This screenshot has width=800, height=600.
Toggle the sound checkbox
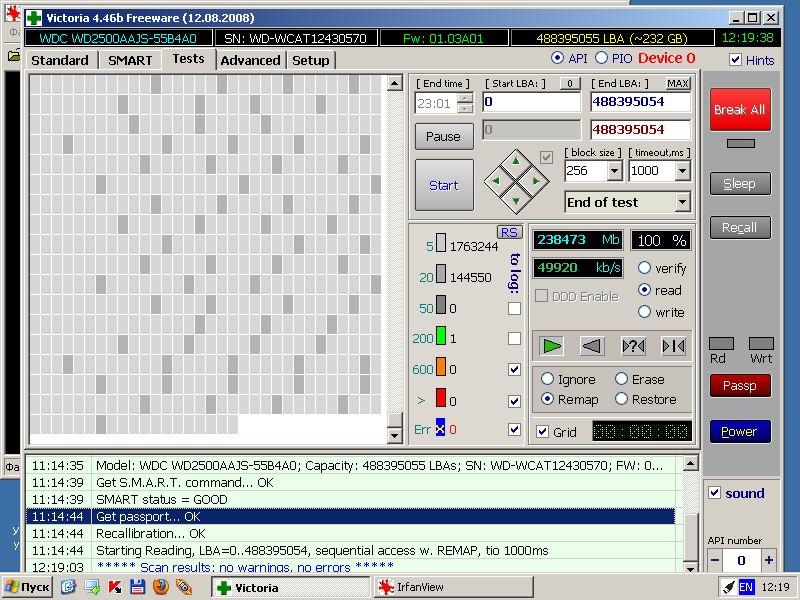[715, 493]
